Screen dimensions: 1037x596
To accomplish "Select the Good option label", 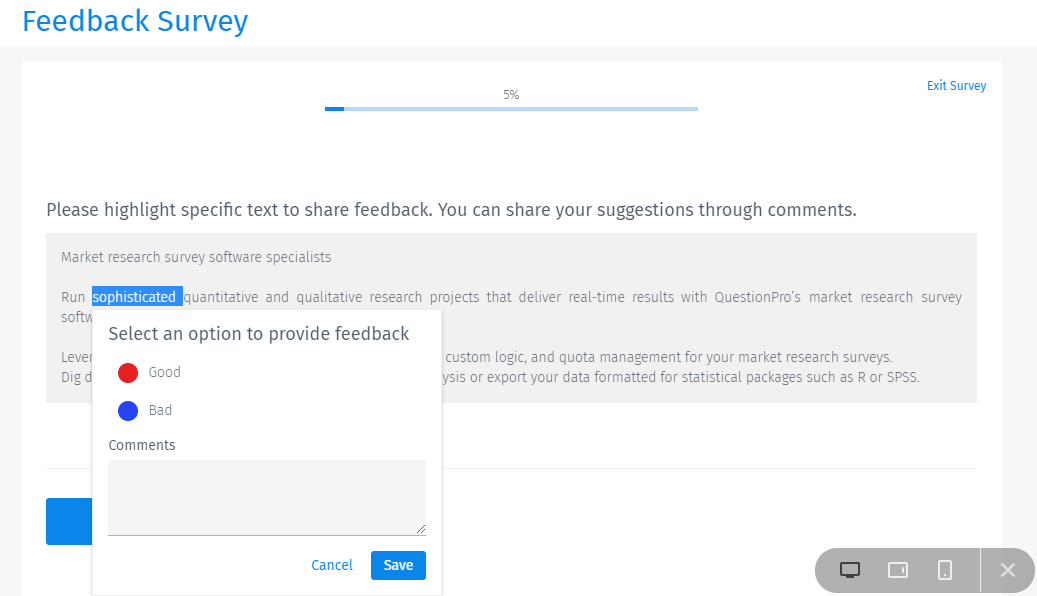I will [164, 372].
